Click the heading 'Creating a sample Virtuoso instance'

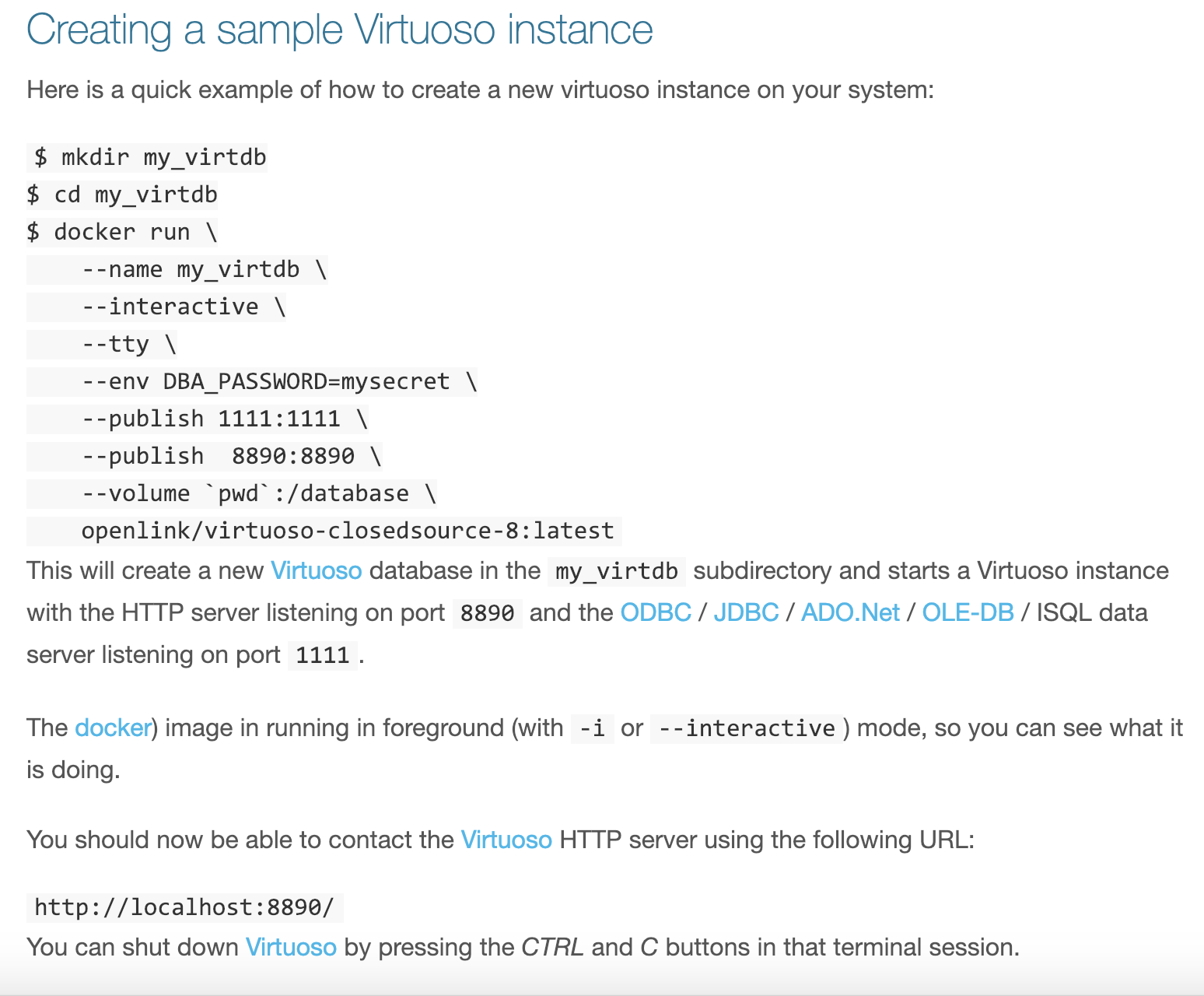click(x=340, y=30)
